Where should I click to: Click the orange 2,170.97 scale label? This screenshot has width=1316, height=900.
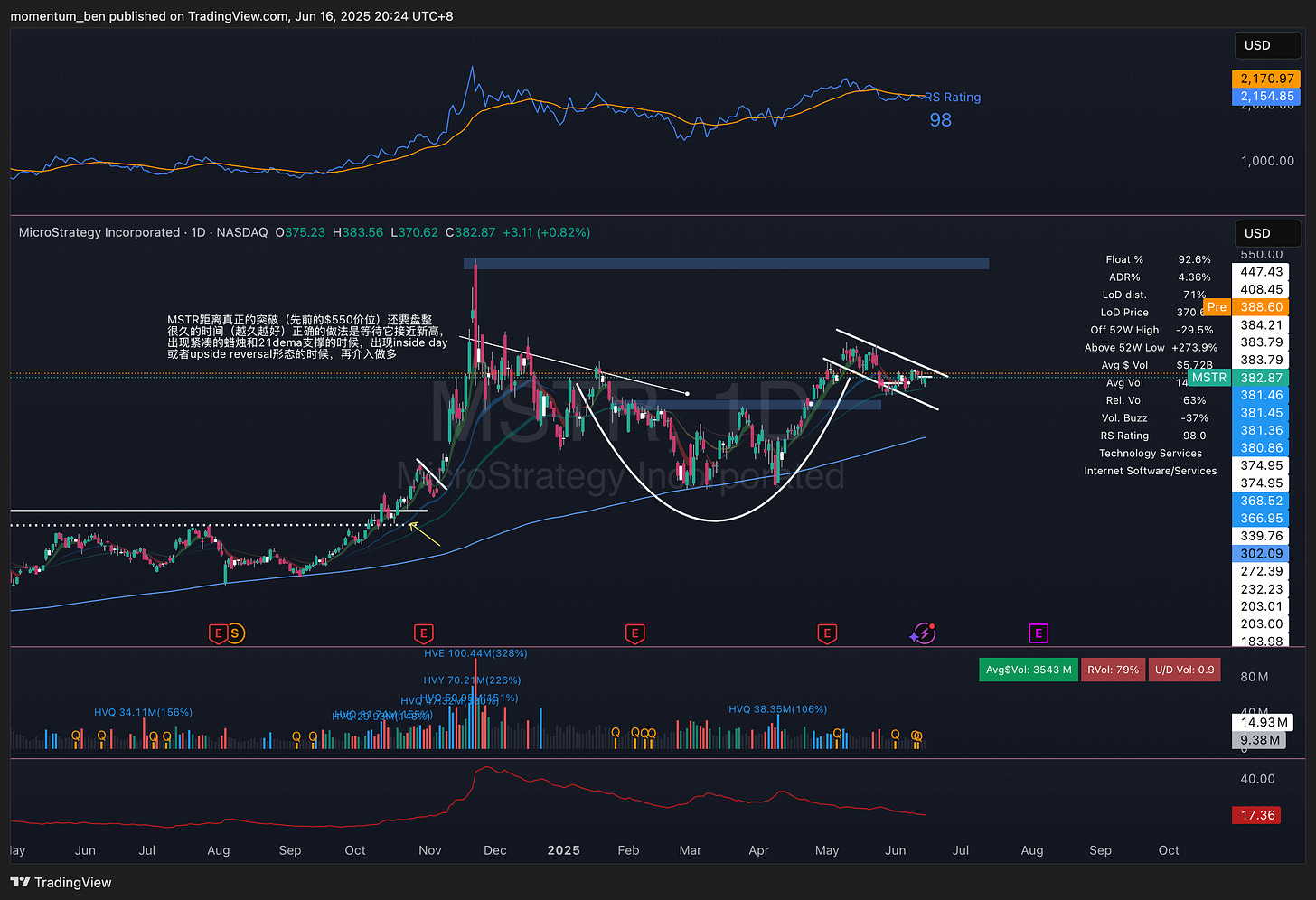(x=1266, y=79)
